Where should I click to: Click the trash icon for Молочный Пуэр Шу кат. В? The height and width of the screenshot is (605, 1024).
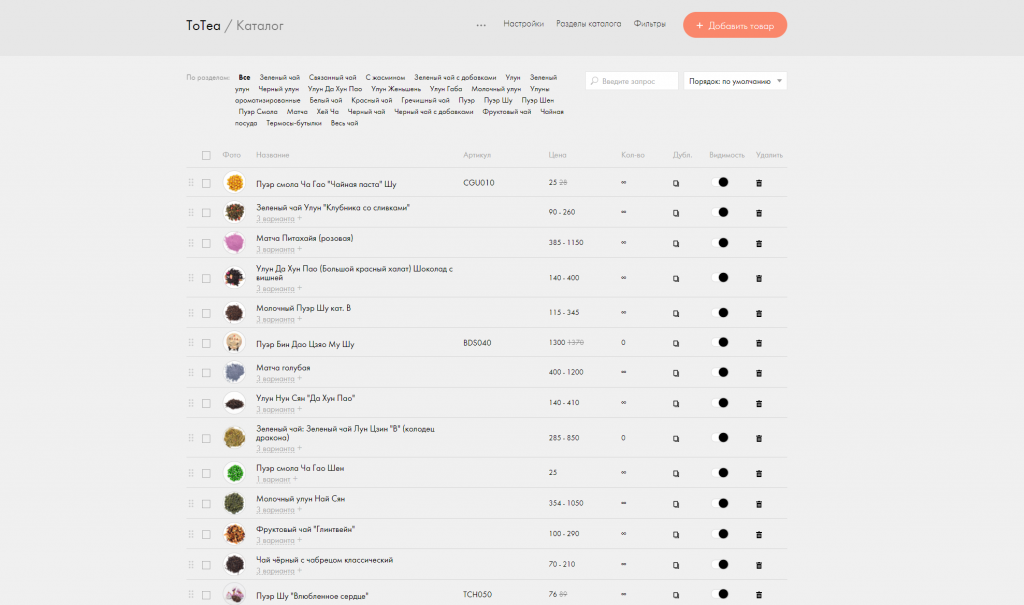[x=759, y=313]
